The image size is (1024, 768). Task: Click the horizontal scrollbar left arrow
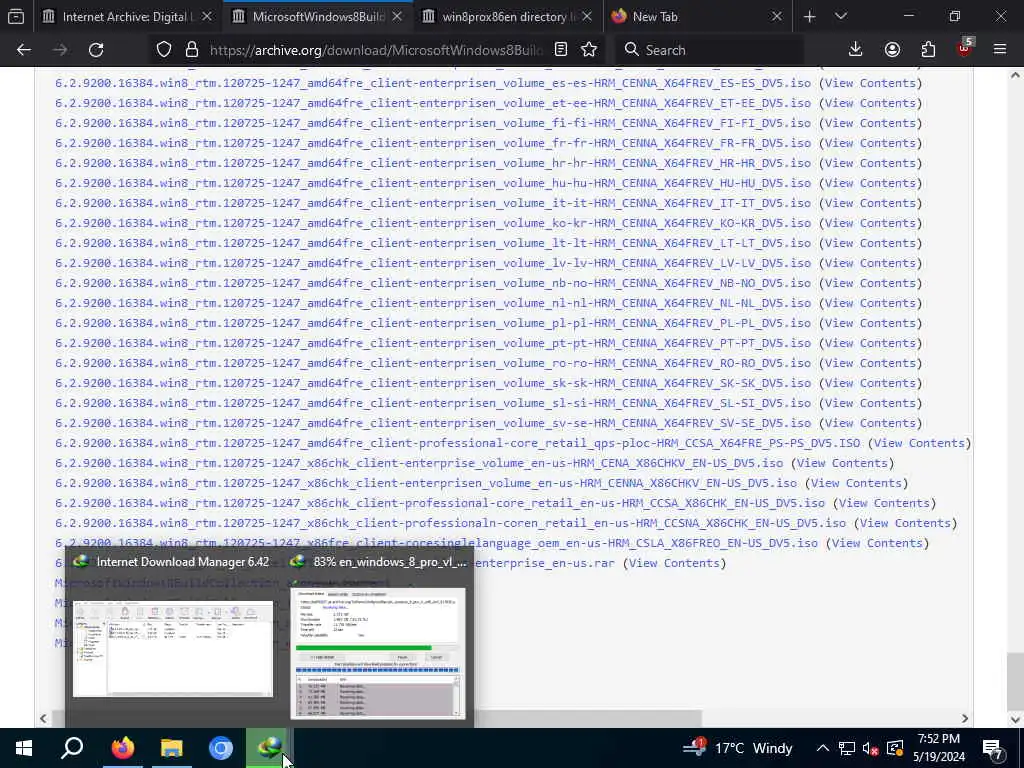(x=43, y=718)
